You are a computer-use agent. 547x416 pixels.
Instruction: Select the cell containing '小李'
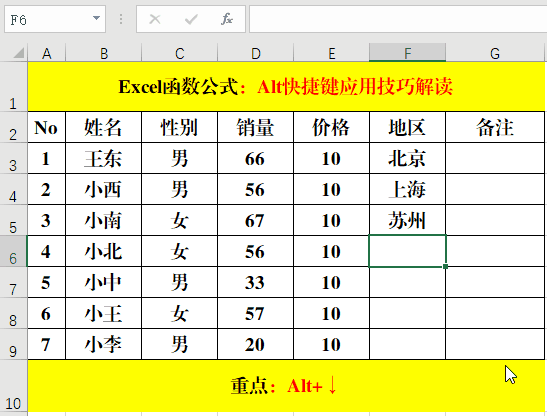point(104,344)
